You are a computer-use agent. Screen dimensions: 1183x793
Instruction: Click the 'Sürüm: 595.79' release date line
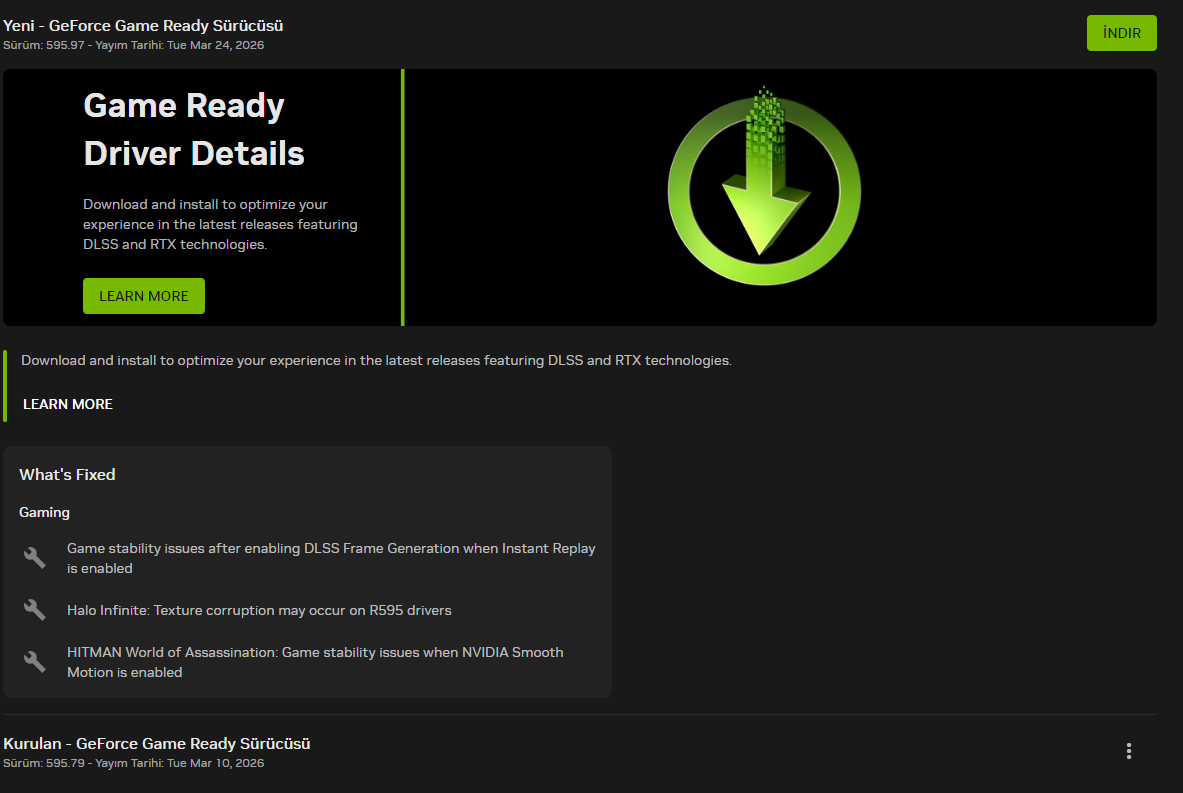tap(134, 764)
